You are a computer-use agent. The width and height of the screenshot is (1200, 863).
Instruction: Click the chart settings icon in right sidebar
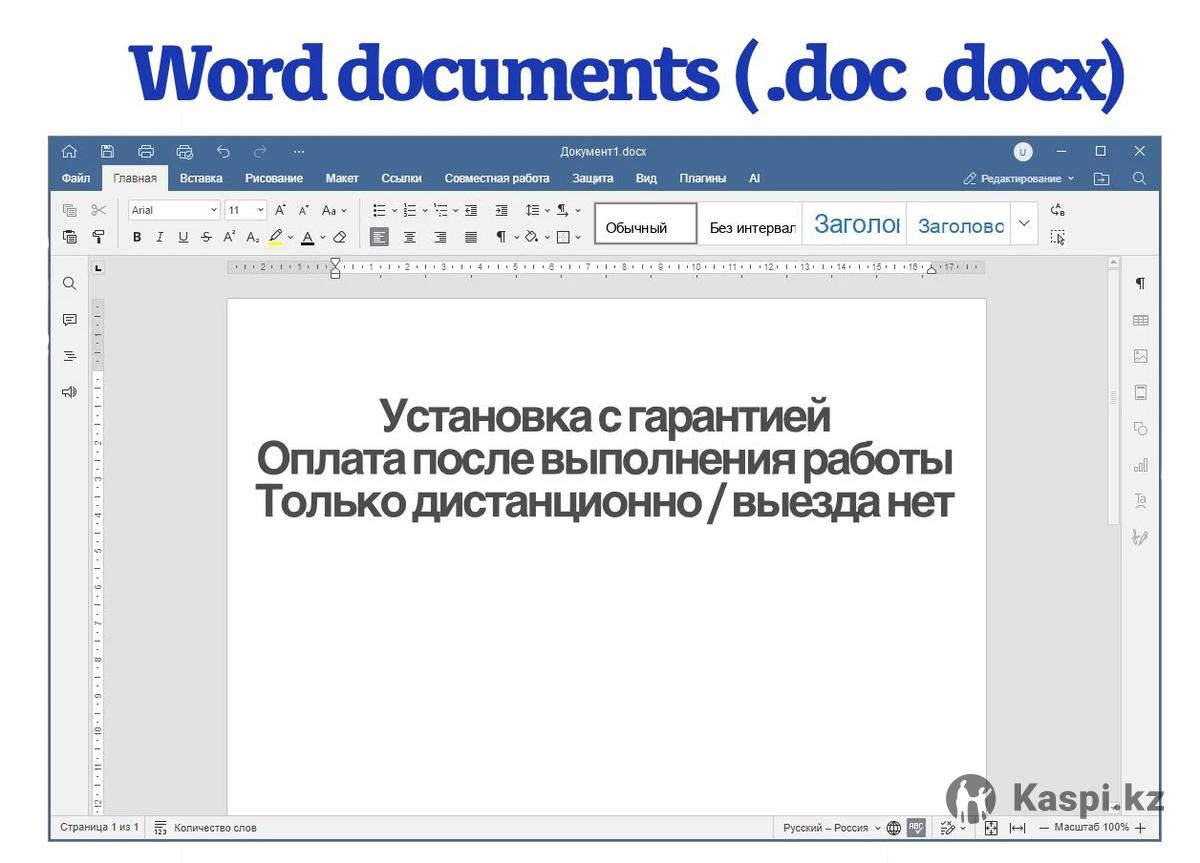tap(1140, 465)
